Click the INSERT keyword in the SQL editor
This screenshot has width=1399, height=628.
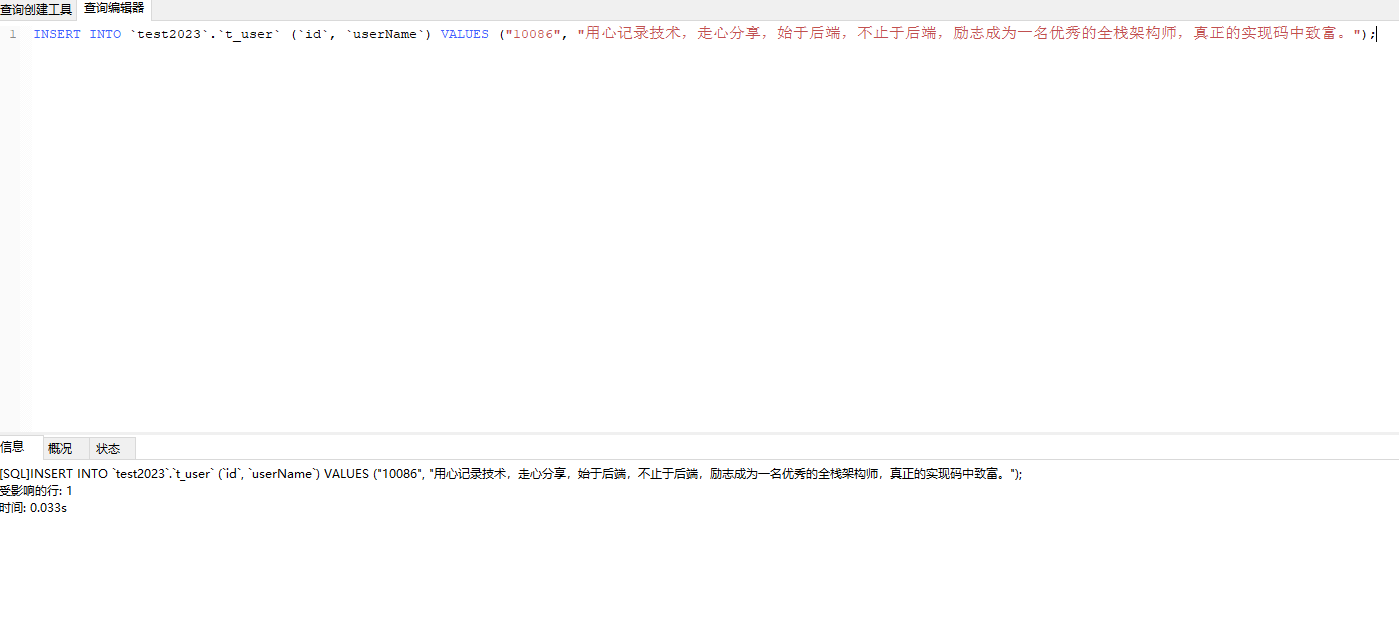(x=57, y=34)
